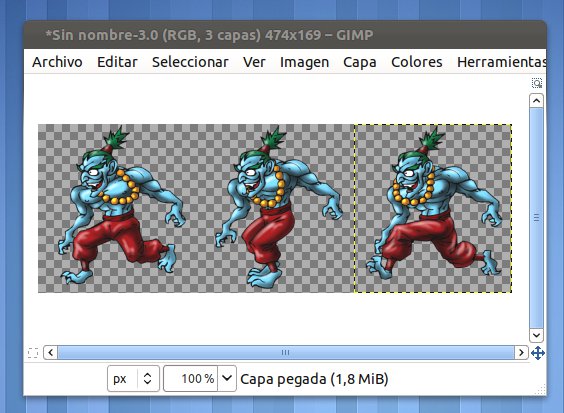Click the middle goblin sprite on canvas
Image resolution: width=564 pixels, height=413 pixels.
[x=279, y=207]
